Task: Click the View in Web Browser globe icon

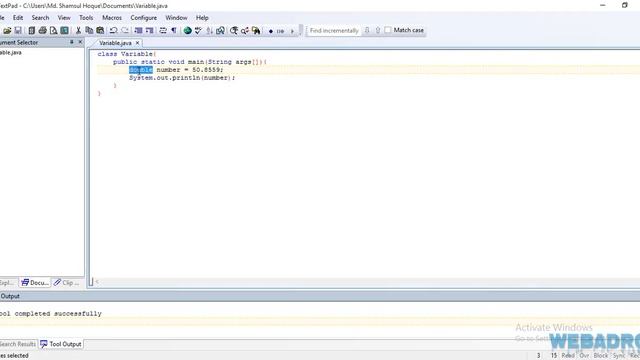Action: point(187,31)
